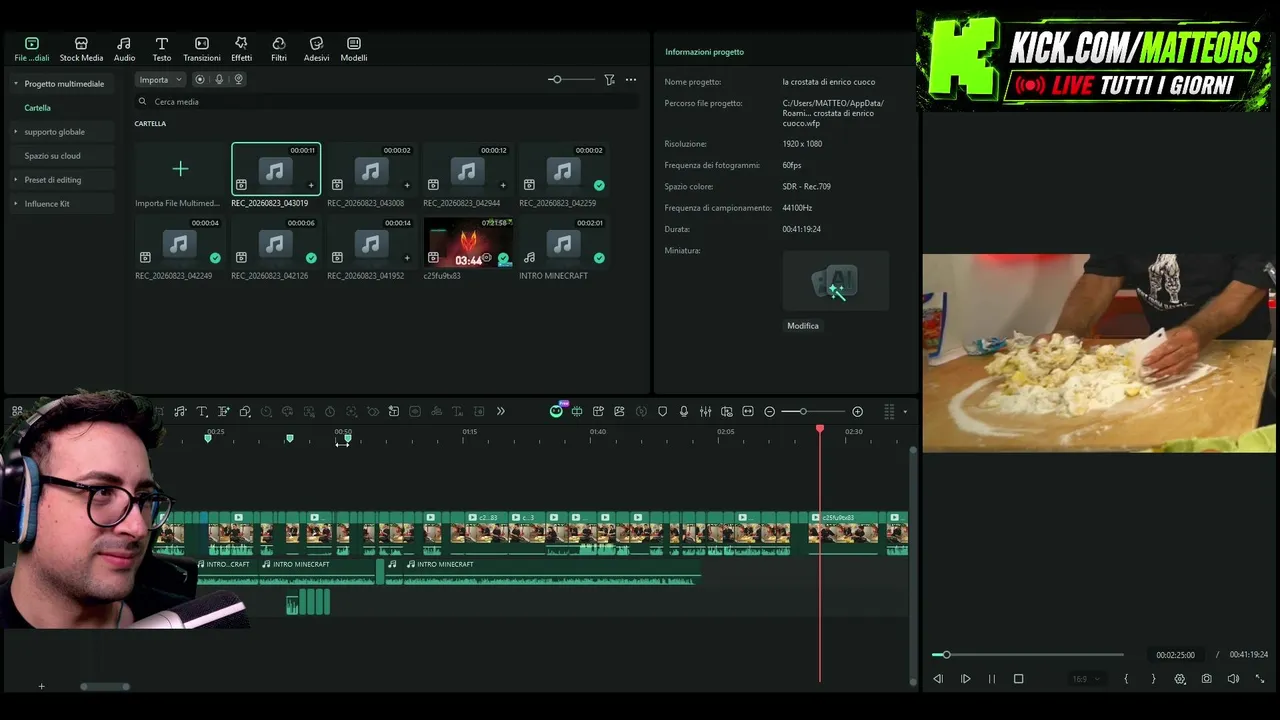This screenshot has height=720, width=1280.
Task: Step back one frame in preview
Action: pyautogui.click(x=938, y=679)
